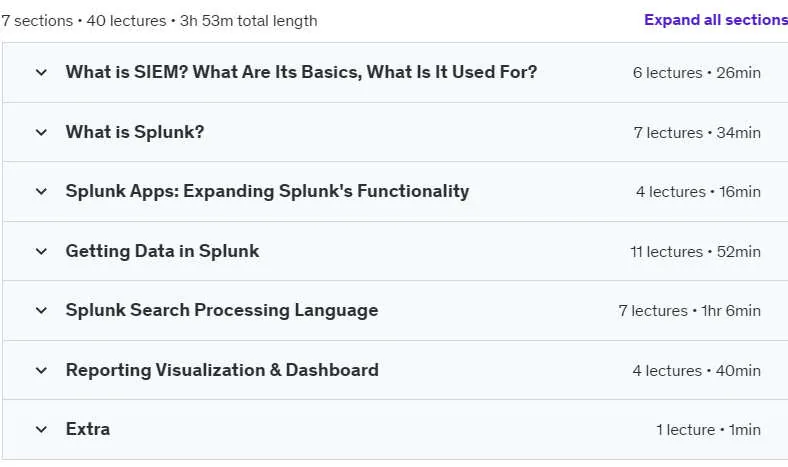Expand the Splunk Search Processing Language chevron
This screenshot has width=788, height=467.
[x=41, y=311]
